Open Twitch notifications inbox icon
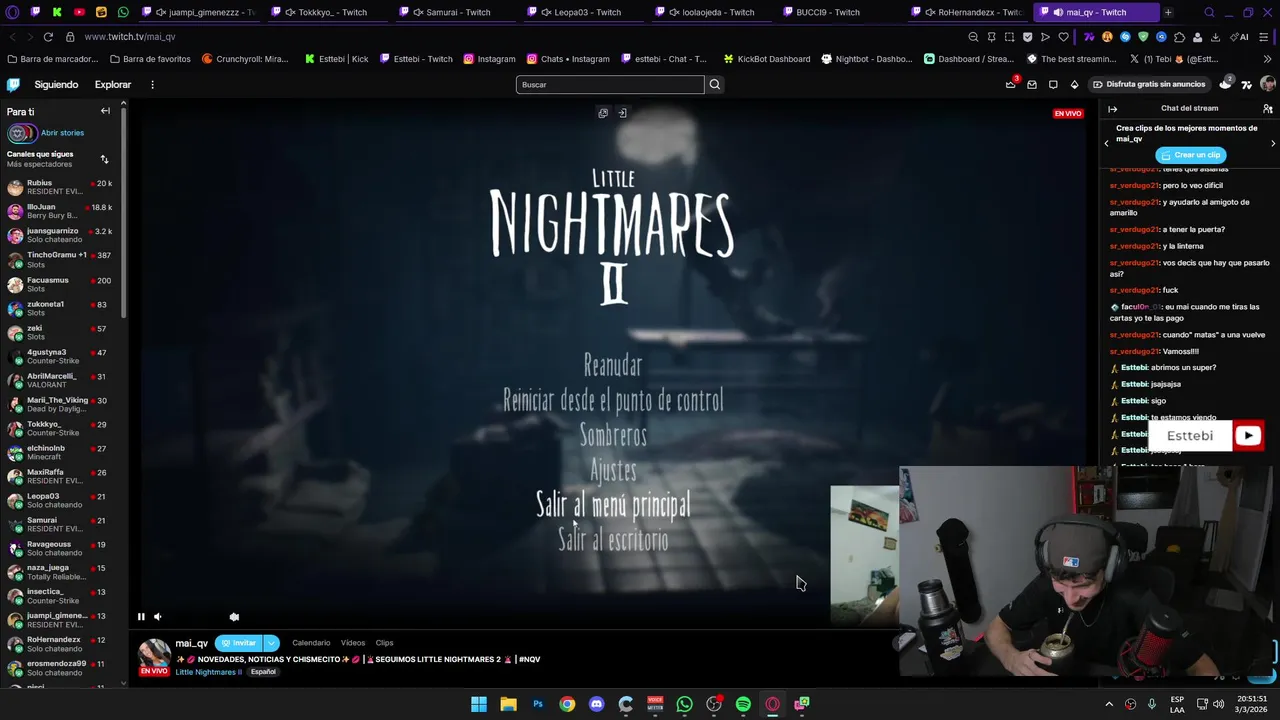This screenshot has width=1280, height=720. pyautogui.click(x=1032, y=85)
